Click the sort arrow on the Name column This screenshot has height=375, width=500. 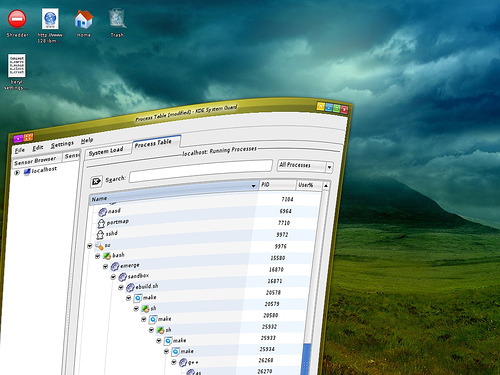[254, 186]
